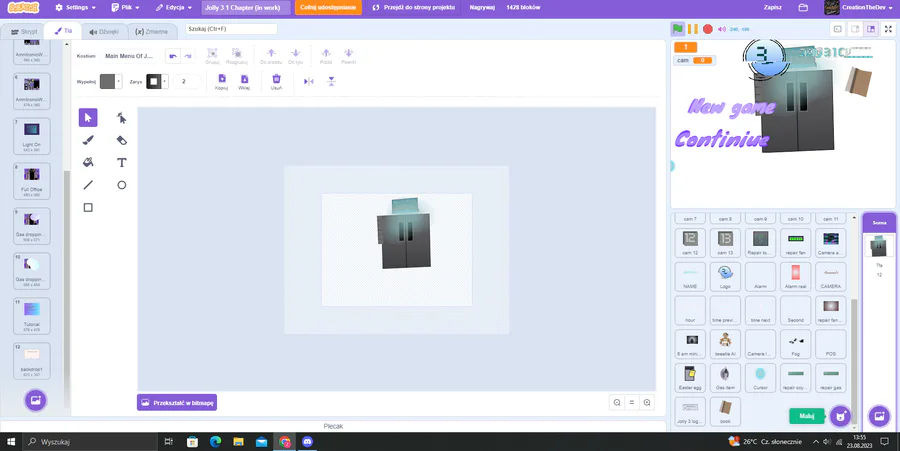Screen dimensions: 900x451
Task: Click the green flag to start
Action: pos(678,29)
